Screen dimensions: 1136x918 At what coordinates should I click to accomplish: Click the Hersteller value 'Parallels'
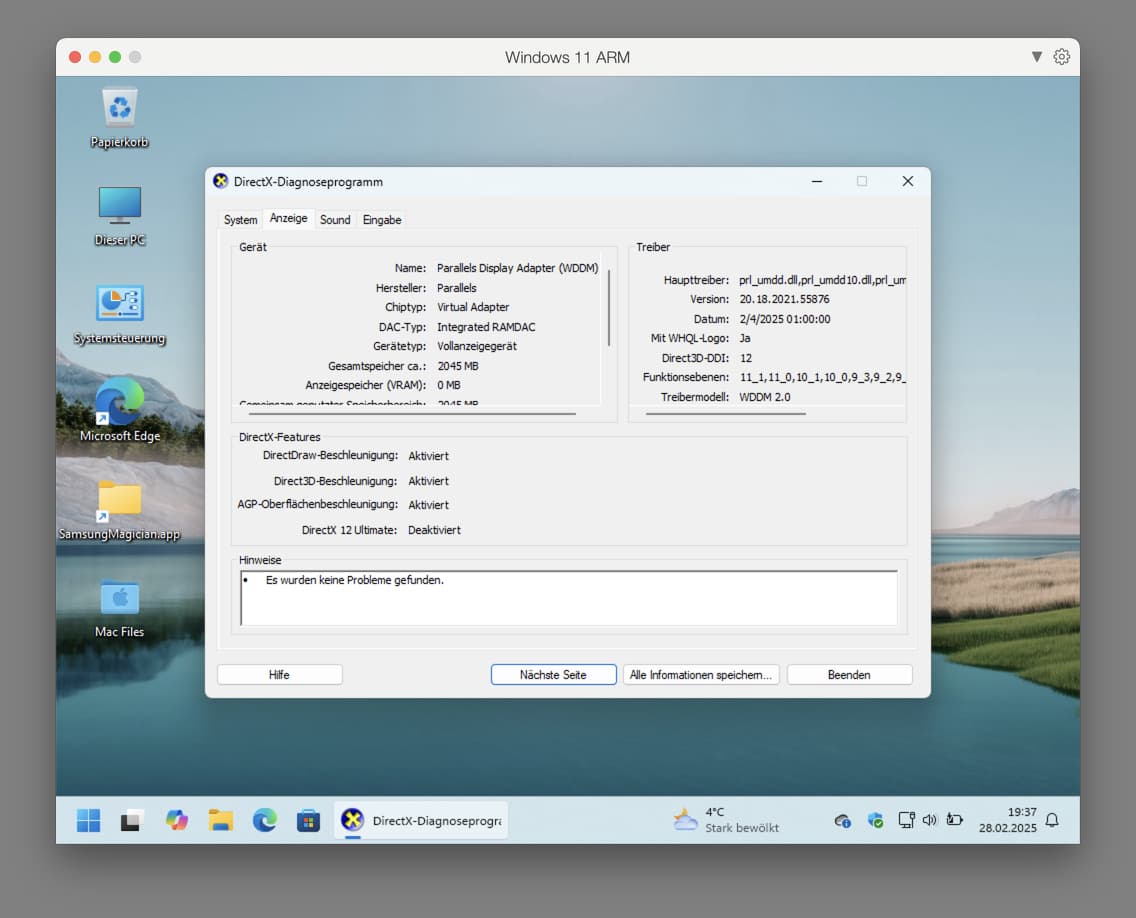click(x=456, y=288)
